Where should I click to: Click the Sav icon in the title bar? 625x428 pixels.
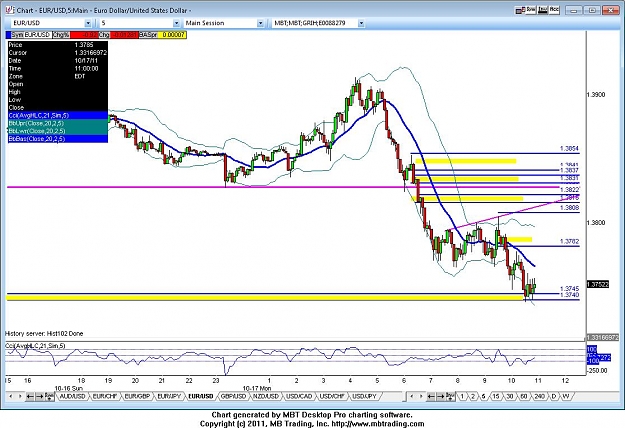point(531,10)
